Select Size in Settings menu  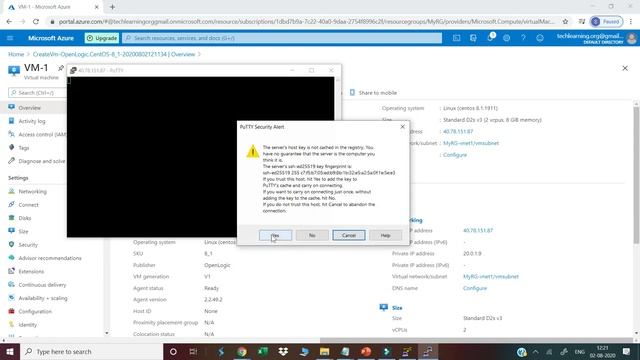23,231
